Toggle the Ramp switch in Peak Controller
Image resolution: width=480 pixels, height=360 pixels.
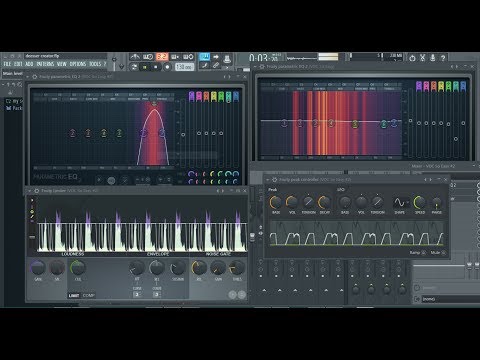pos(424,253)
